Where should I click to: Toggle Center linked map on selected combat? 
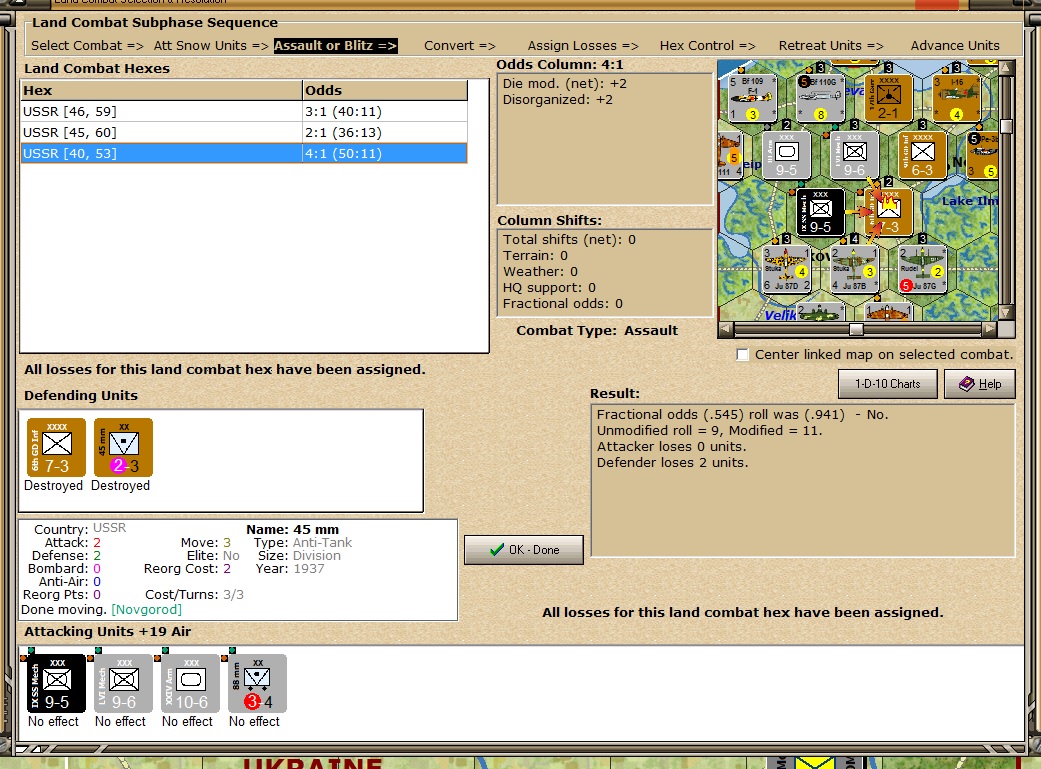[x=742, y=355]
